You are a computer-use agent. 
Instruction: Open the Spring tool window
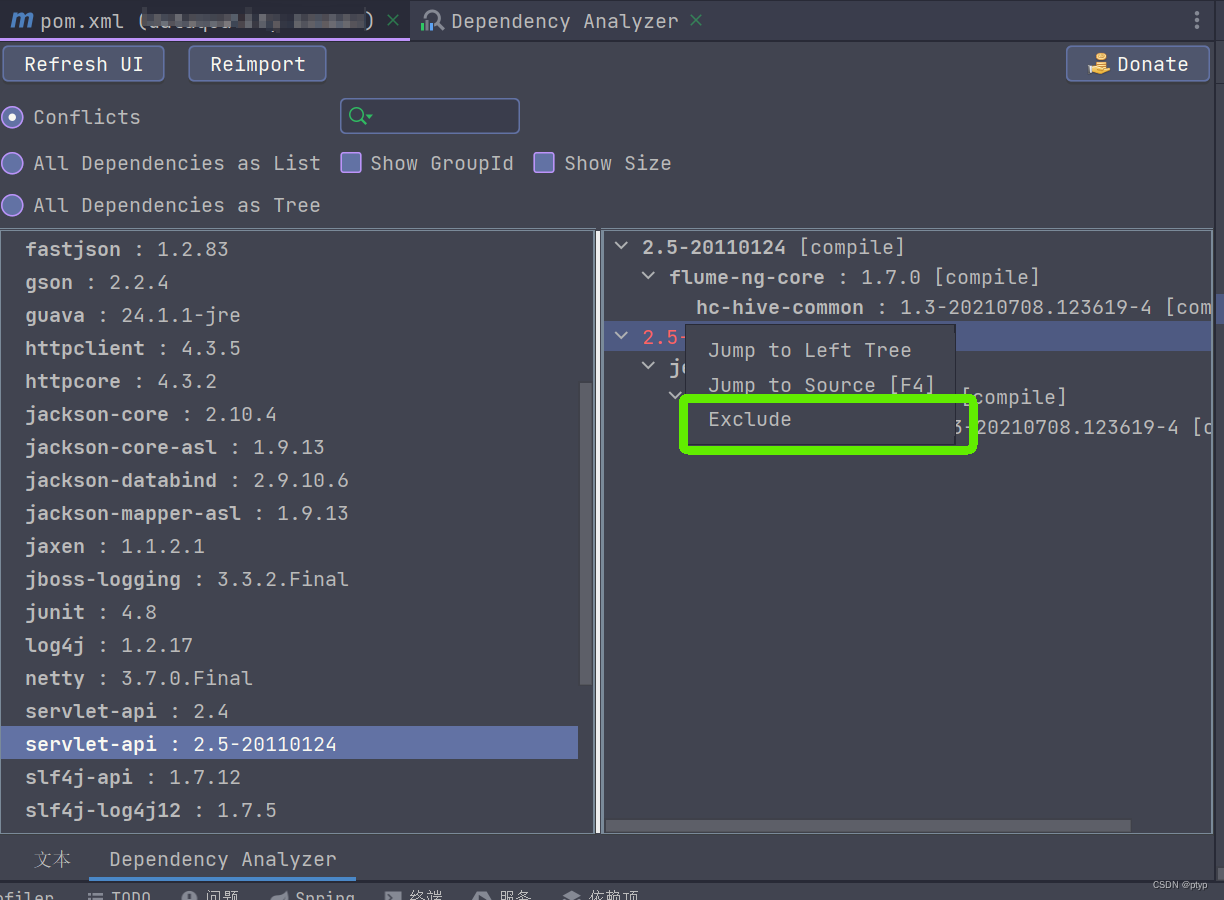(x=311, y=895)
